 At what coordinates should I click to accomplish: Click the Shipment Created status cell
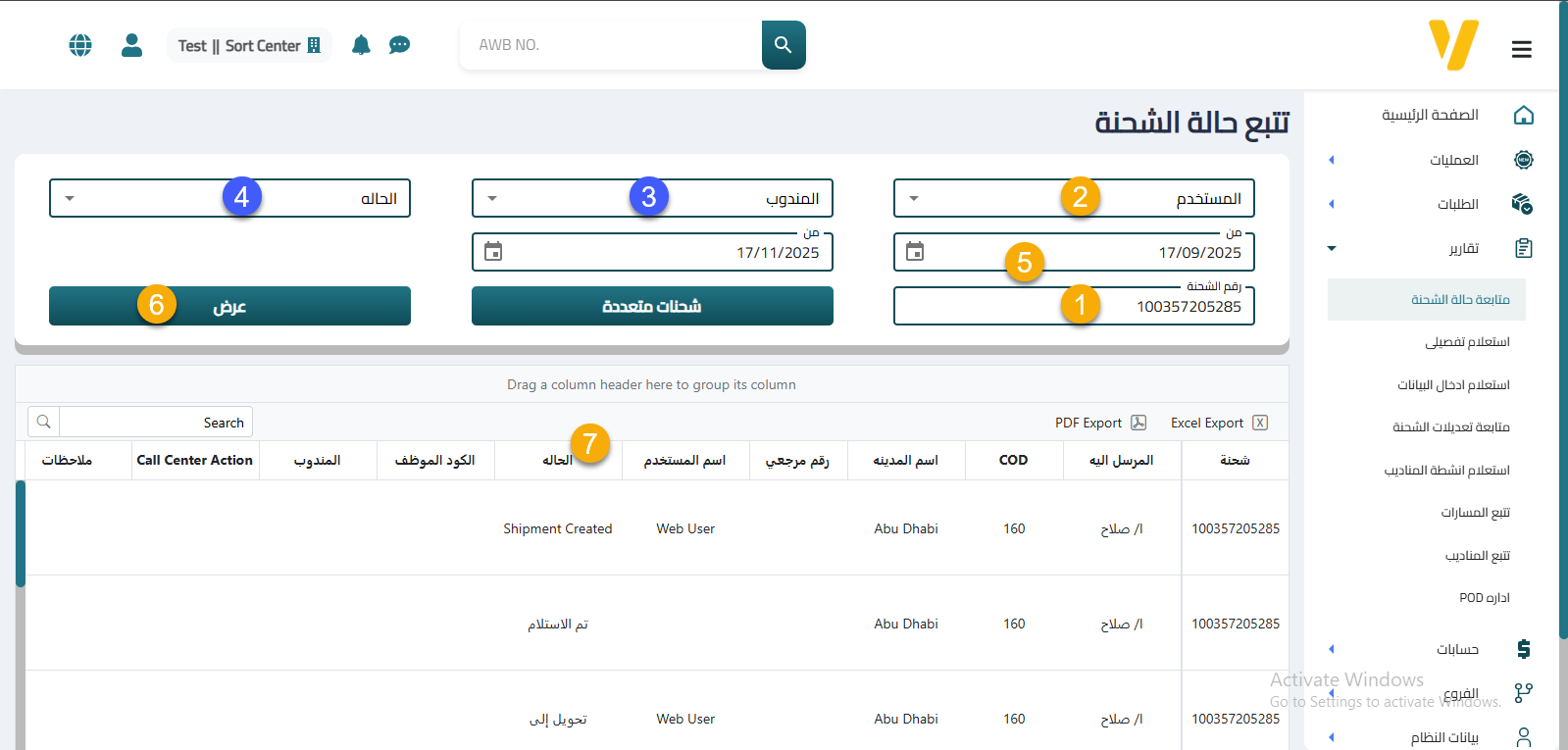coord(558,528)
